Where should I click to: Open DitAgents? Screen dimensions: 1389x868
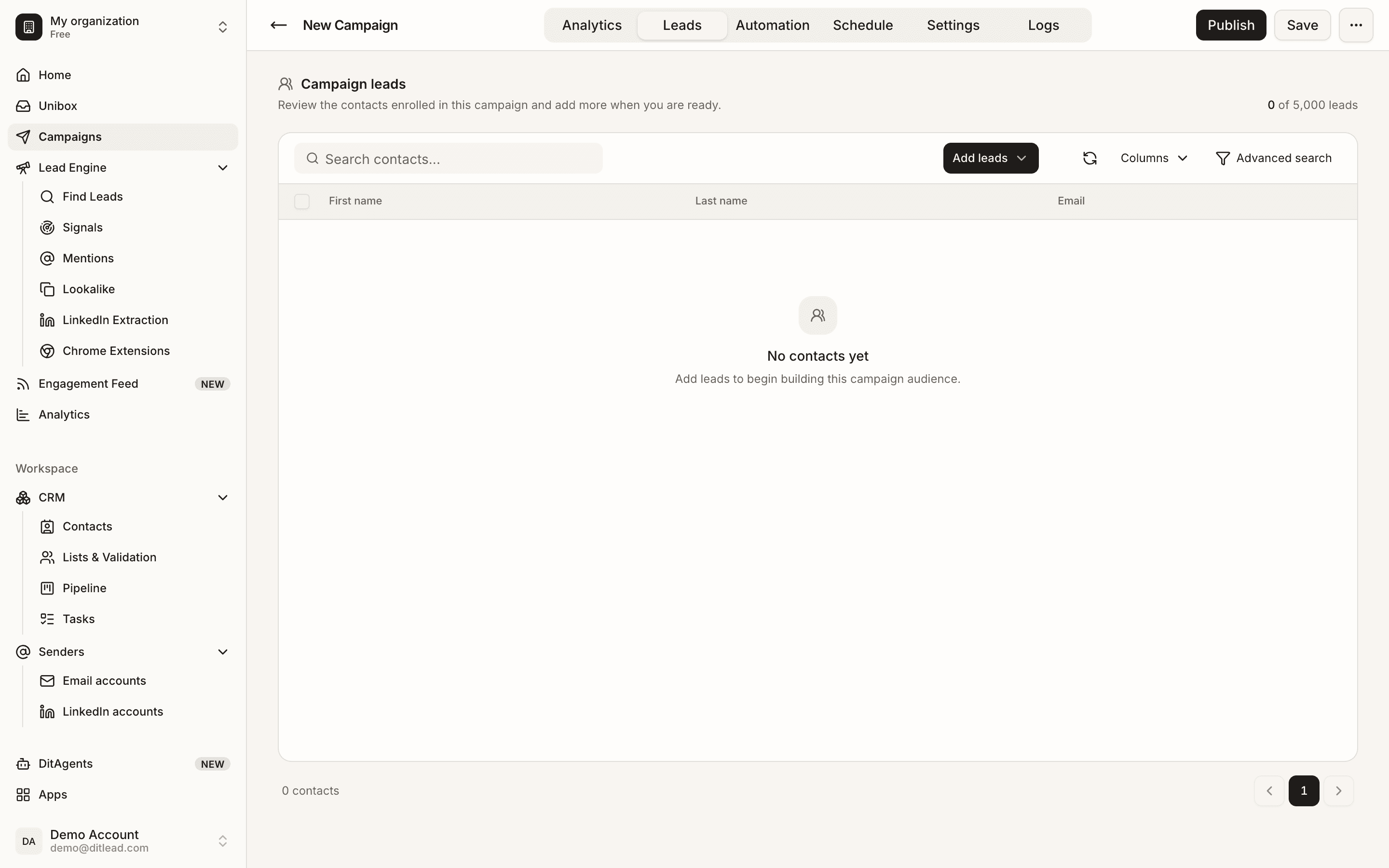tap(122, 763)
